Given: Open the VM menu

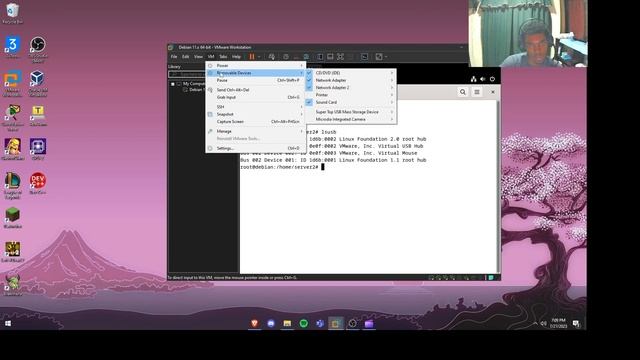Looking at the screenshot, I should tap(211, 57).
